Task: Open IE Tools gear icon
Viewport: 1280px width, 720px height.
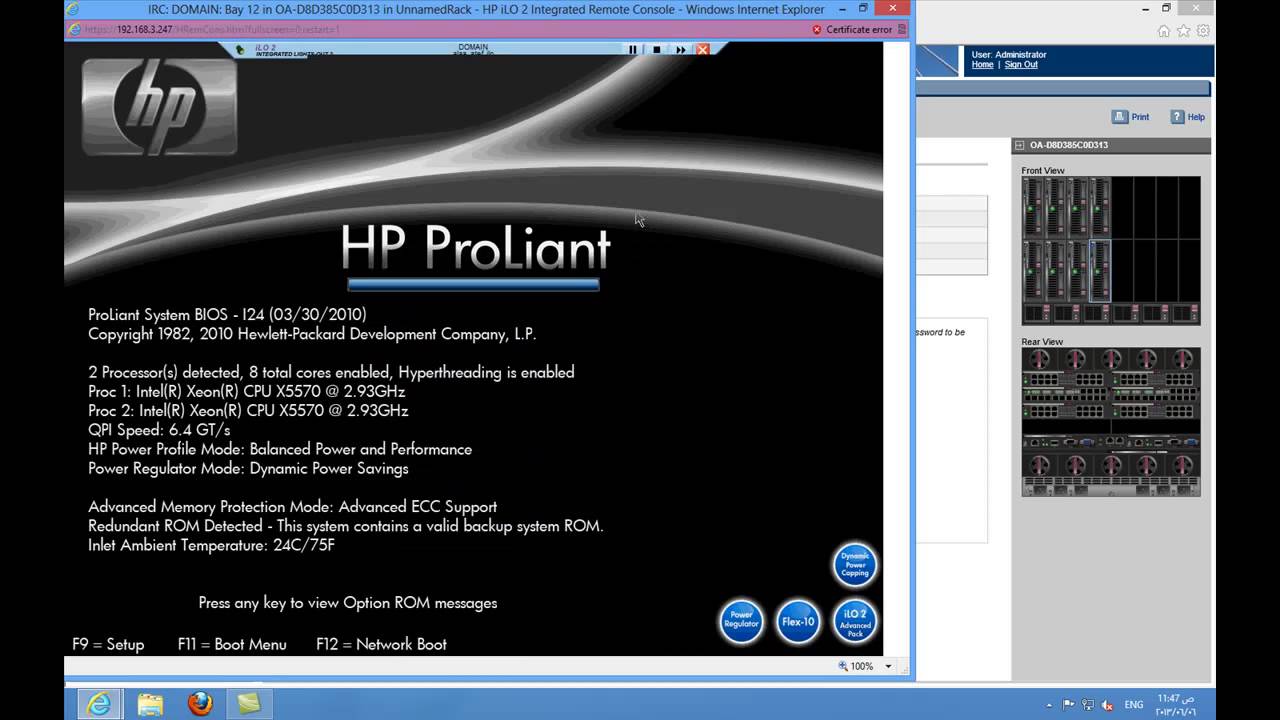Action: pos(1203,31)
